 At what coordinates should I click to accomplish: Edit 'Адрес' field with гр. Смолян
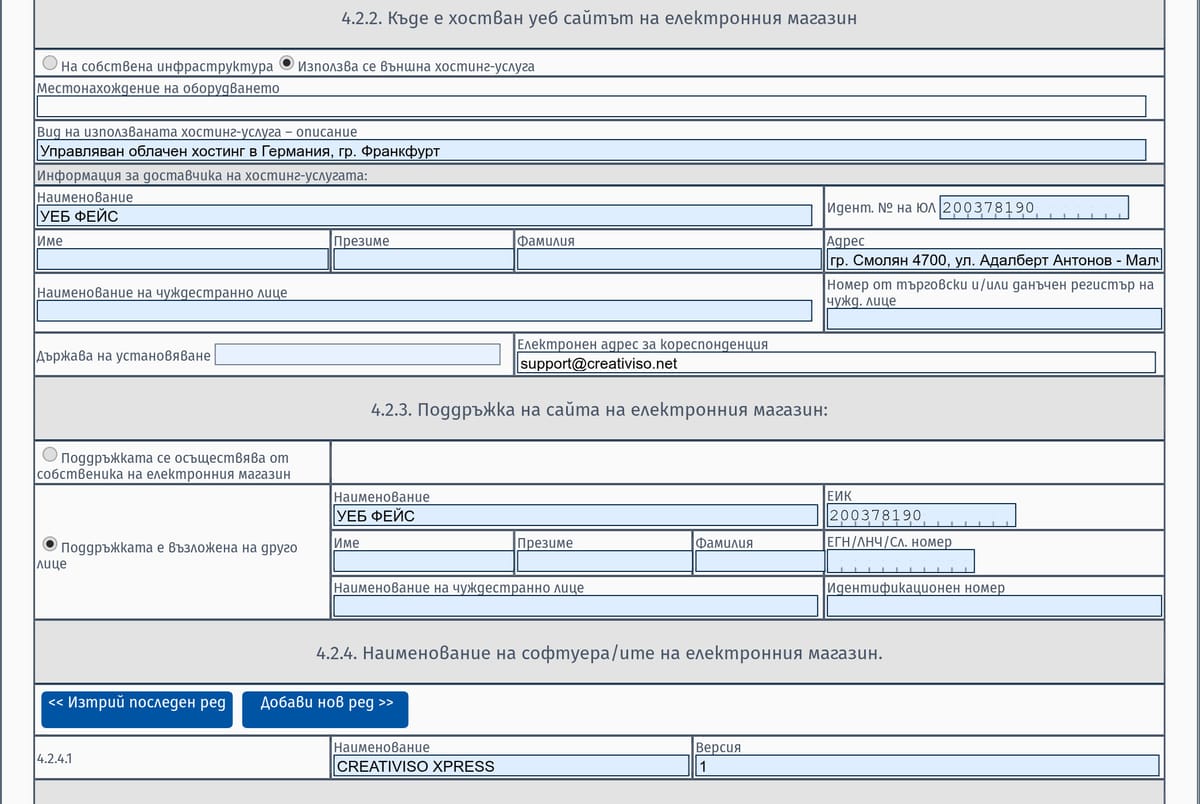click(994, 259)
